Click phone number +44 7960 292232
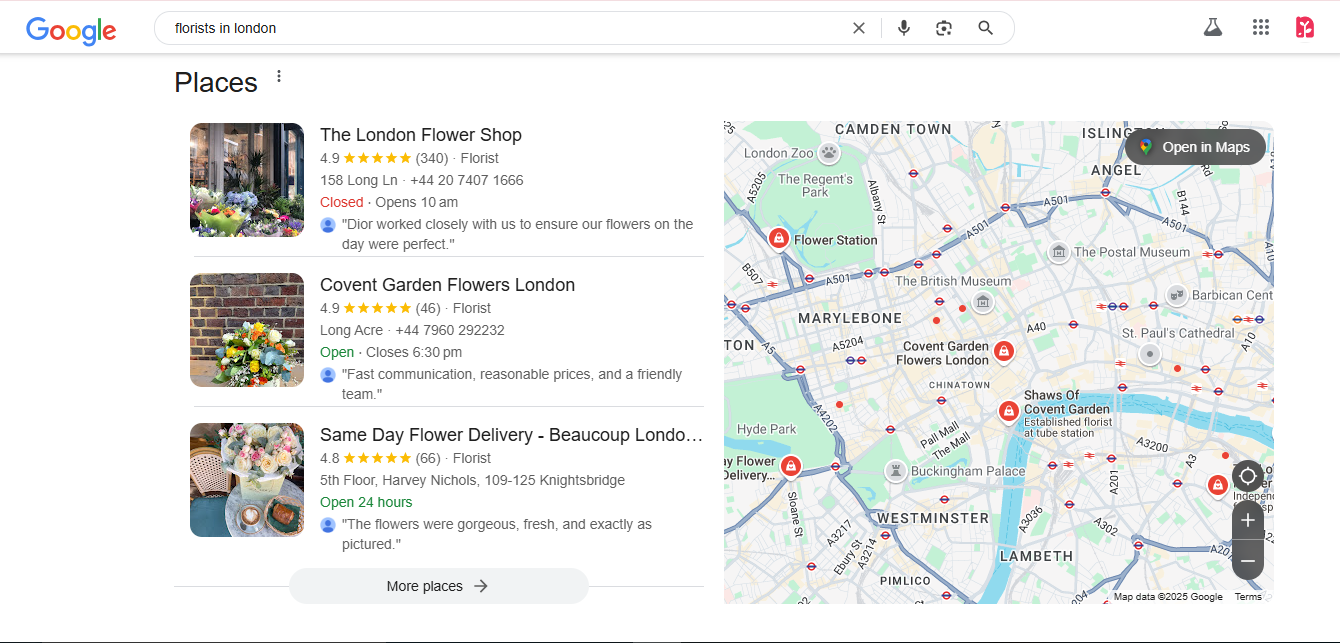The height and width of the screenshot is (643, 1340). coord(450,330)
